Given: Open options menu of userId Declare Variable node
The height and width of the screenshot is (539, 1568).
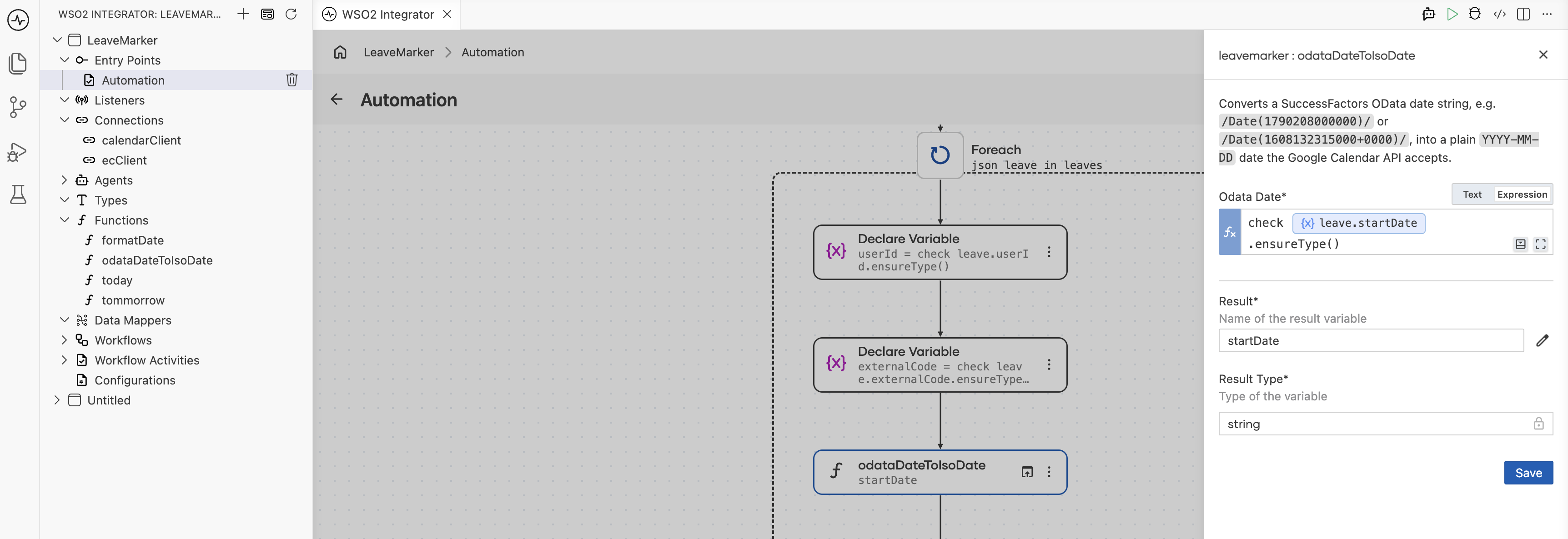Looking at the screenshot, I should coord(1049,252).
